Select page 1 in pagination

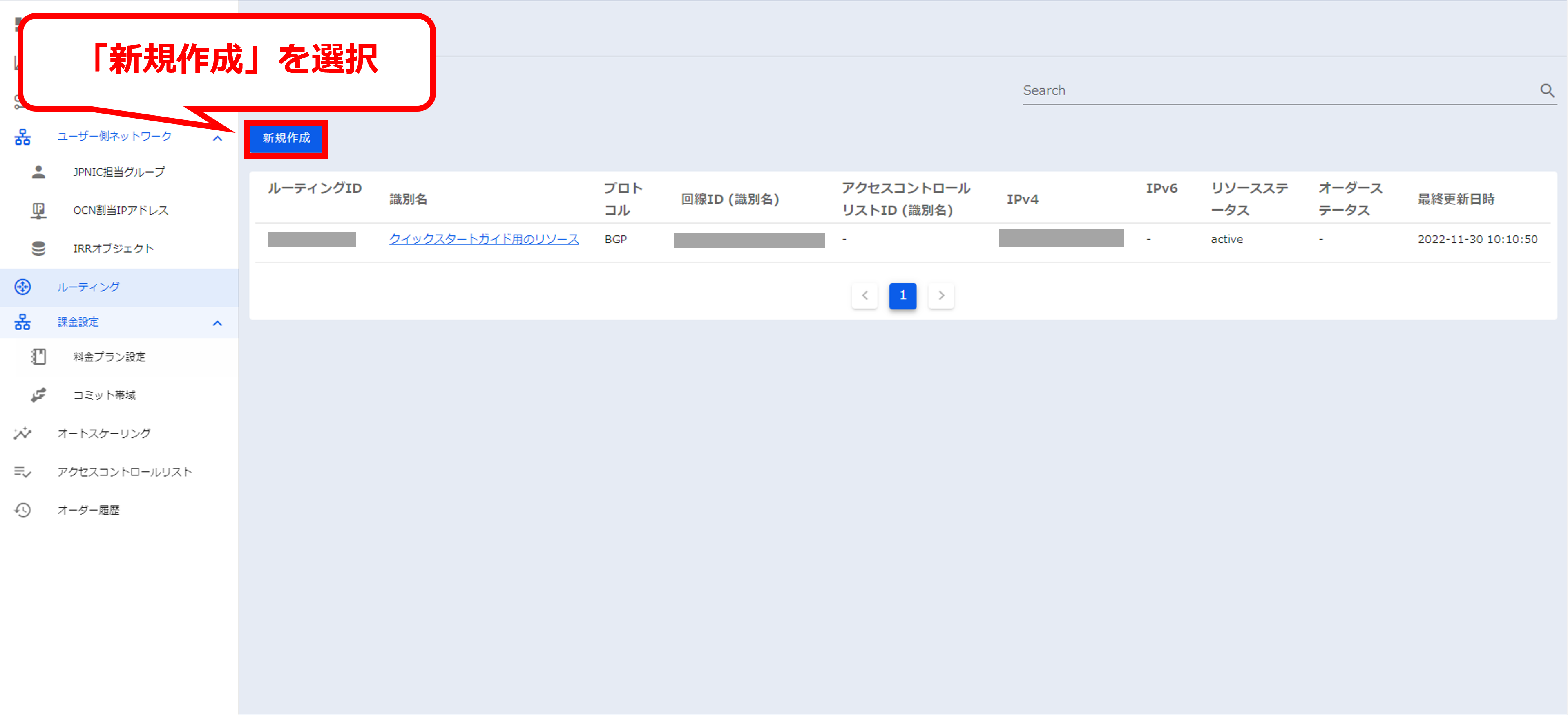(x=902, y=296)
